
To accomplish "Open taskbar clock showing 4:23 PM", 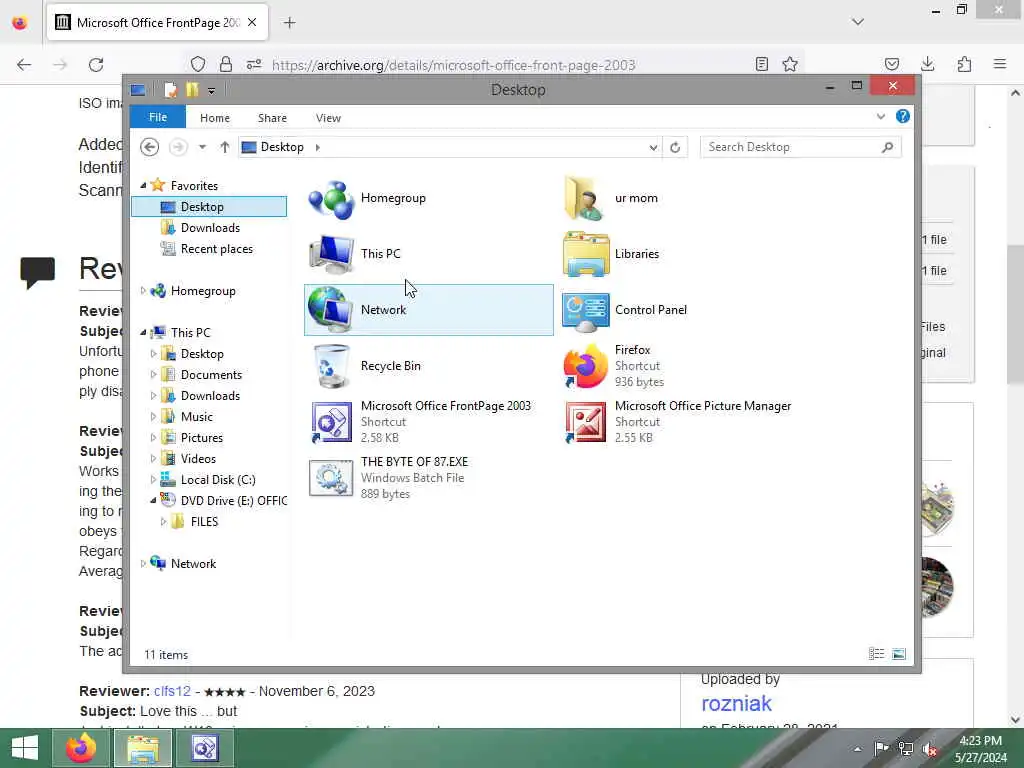I will 980,749.
